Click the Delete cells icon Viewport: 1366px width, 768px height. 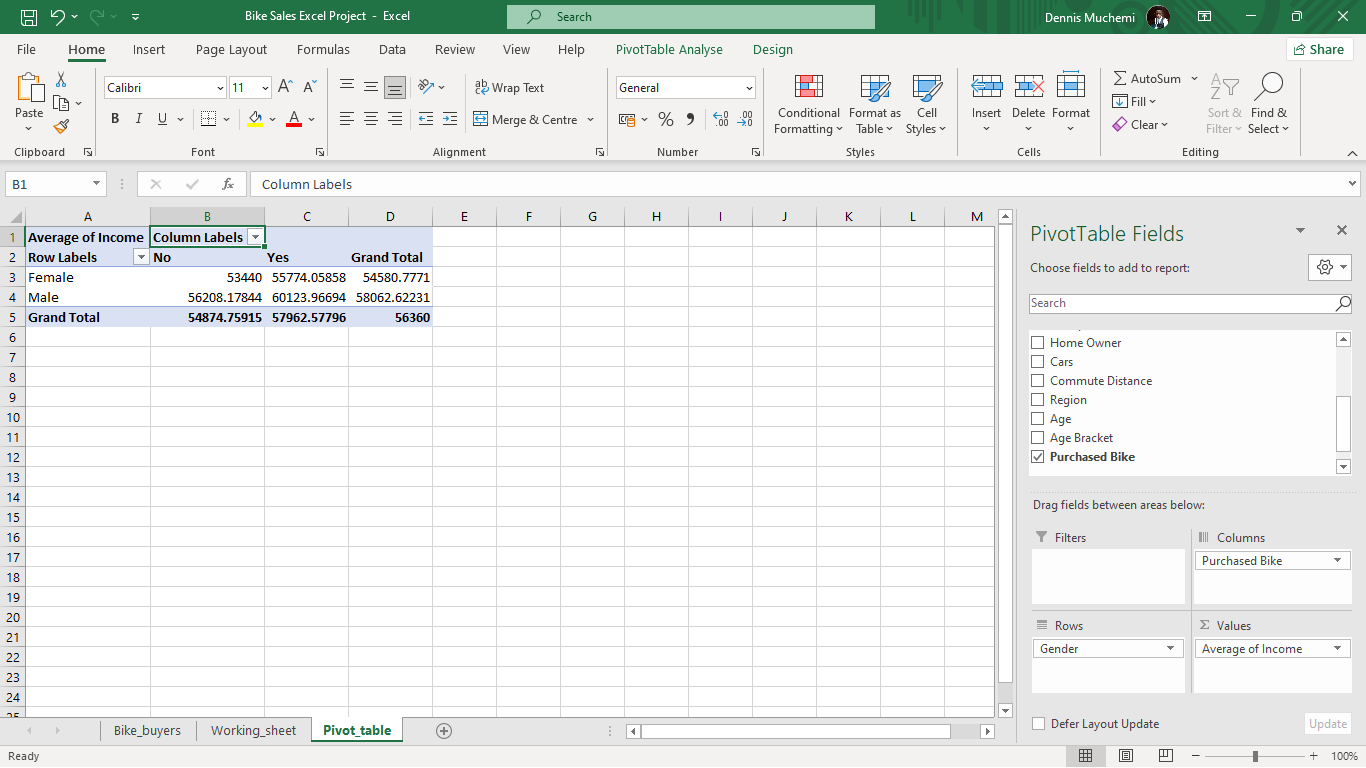coord(1029,87)
